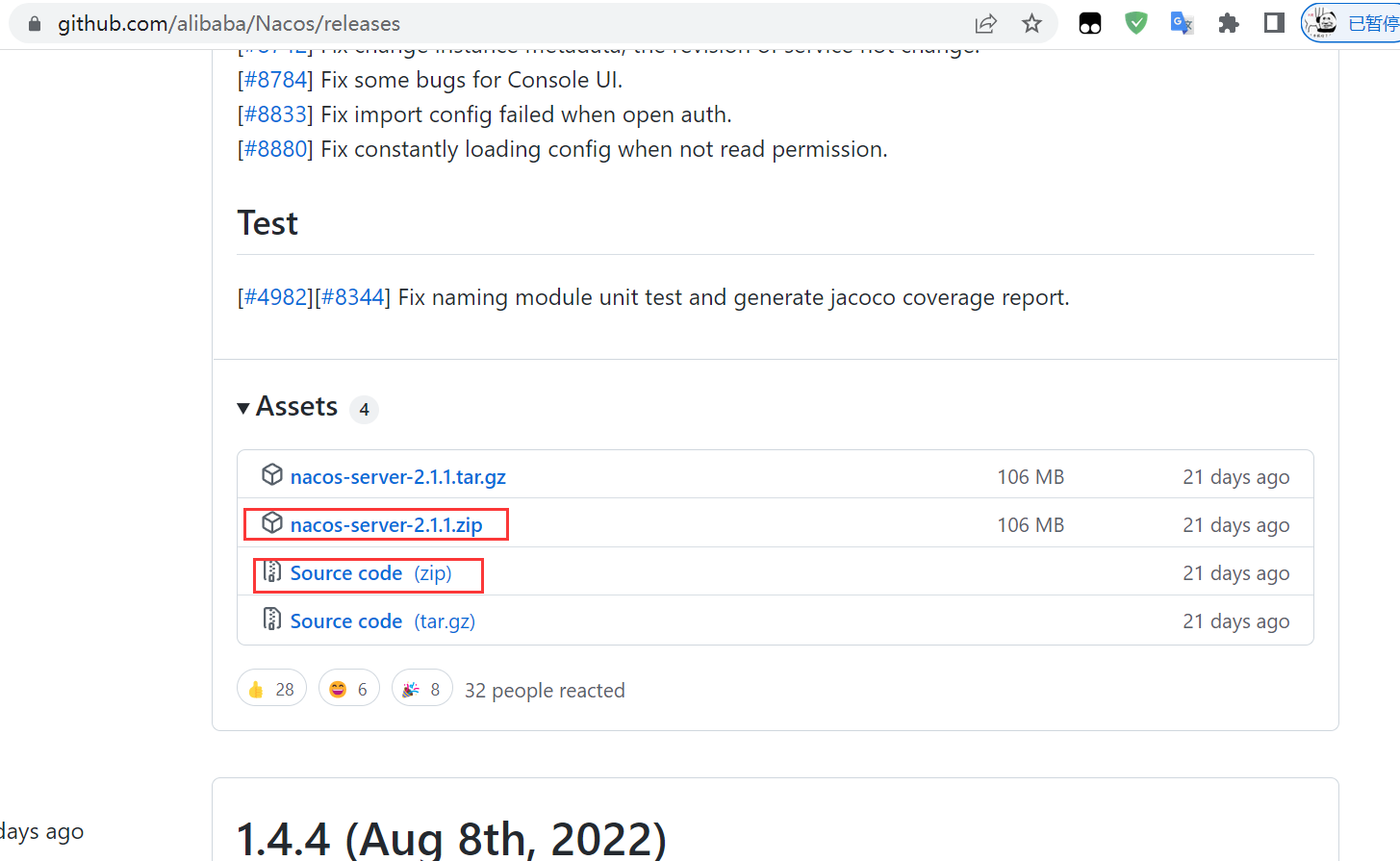The image size is (1400, 861).
Task: Bookmark this page with the star icon
Action: 1031,24
